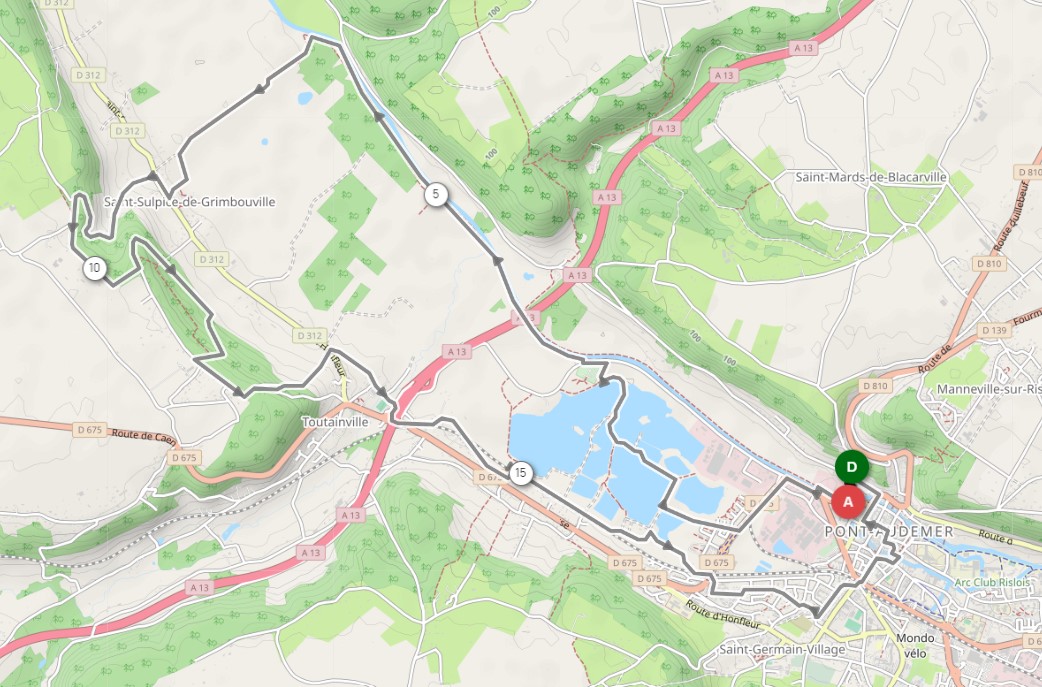The height and width of the screenshot is (687, 1042).
Task: Click the green D departure marker
Action: 851,467
